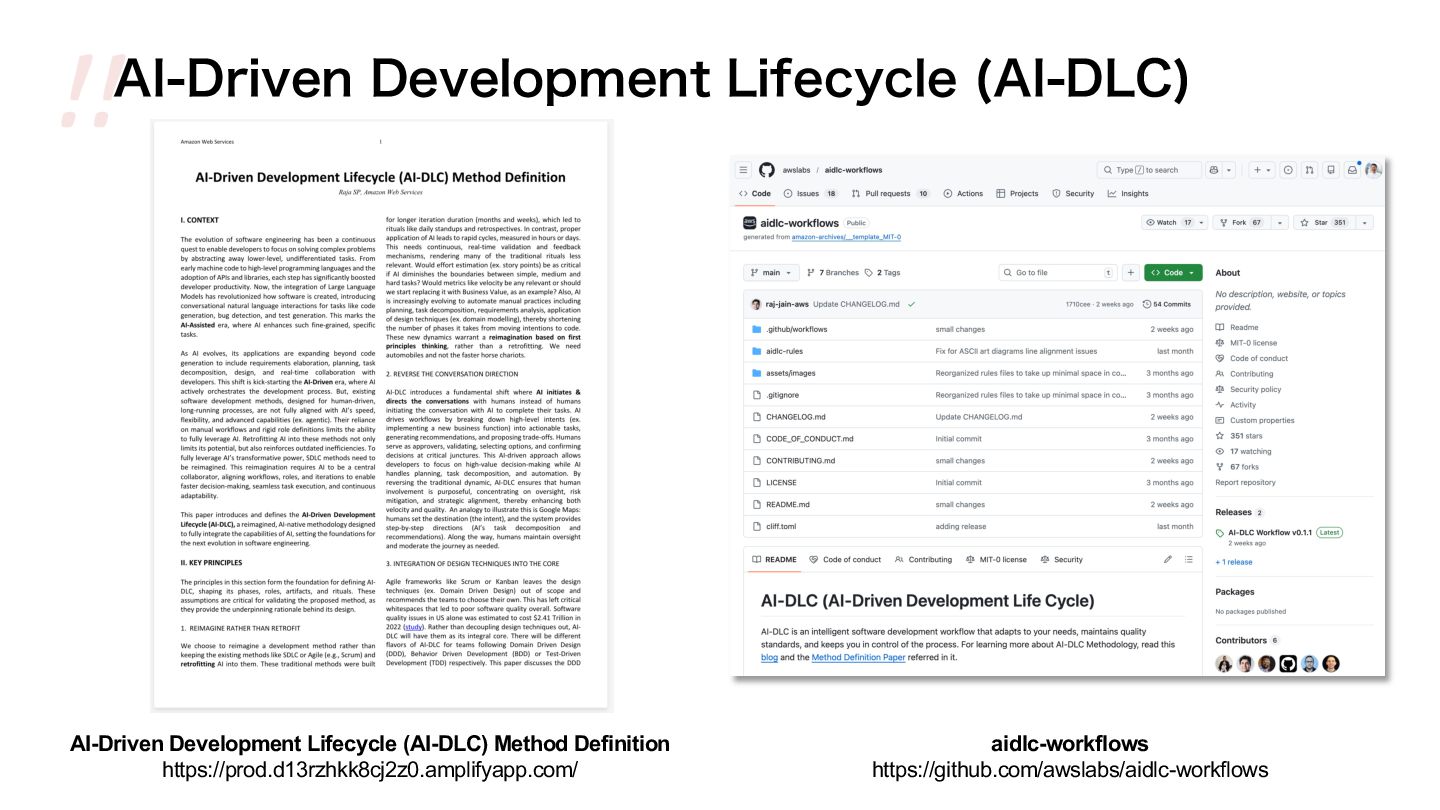
Task: Open the notifications inbox icon
Action: click(x=1353, y=170)
